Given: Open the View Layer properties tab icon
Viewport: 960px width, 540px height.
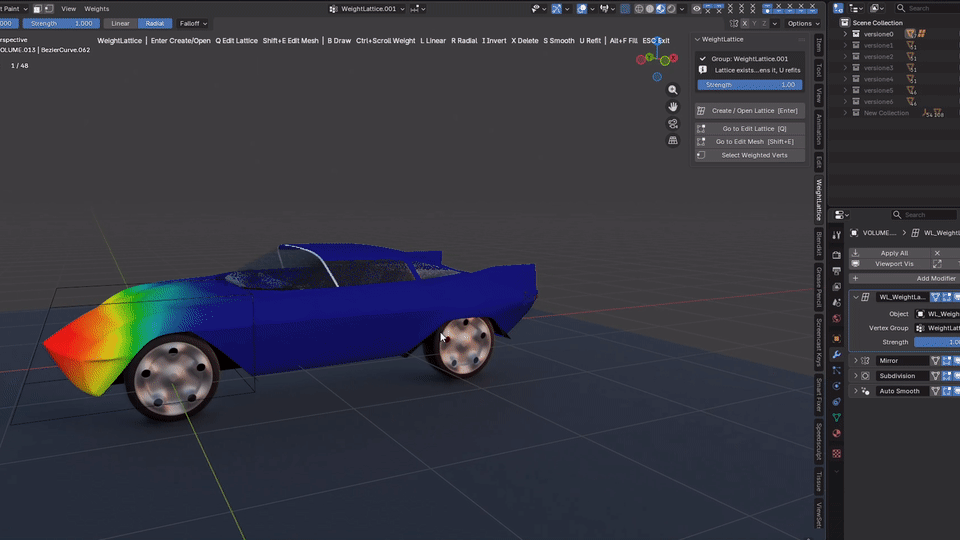Looking at the screenshot, I should click(836, 287).
